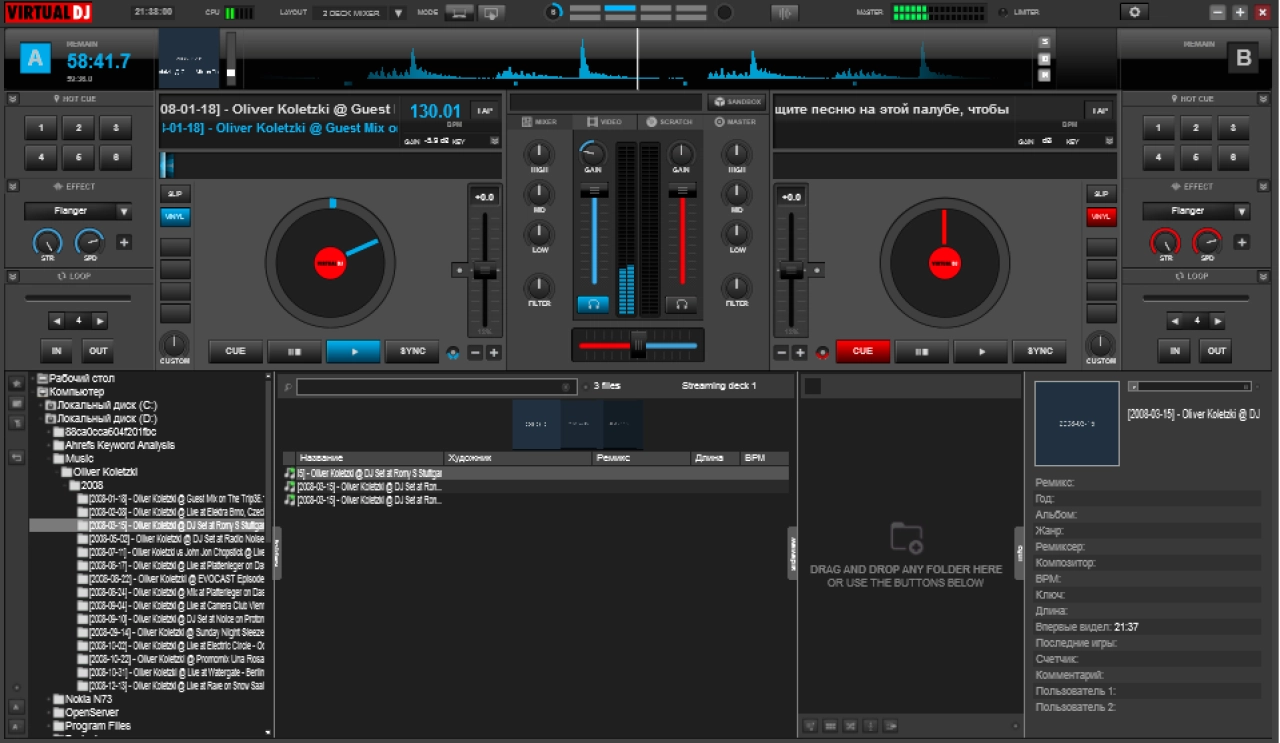Activate hot cue 3 on deck B

click(x=1233, y=128)
